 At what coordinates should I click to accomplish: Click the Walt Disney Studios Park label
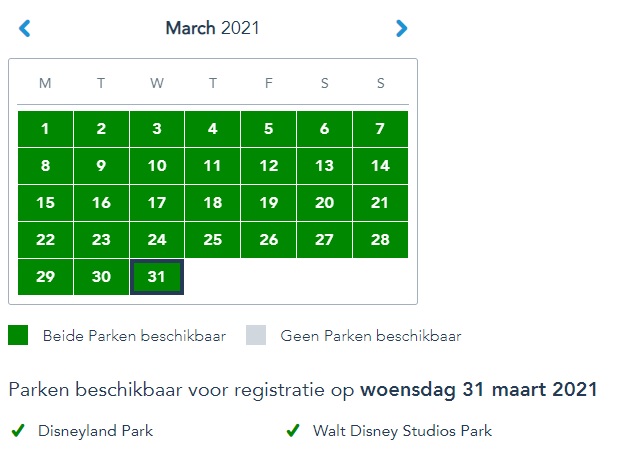(402, 431)
